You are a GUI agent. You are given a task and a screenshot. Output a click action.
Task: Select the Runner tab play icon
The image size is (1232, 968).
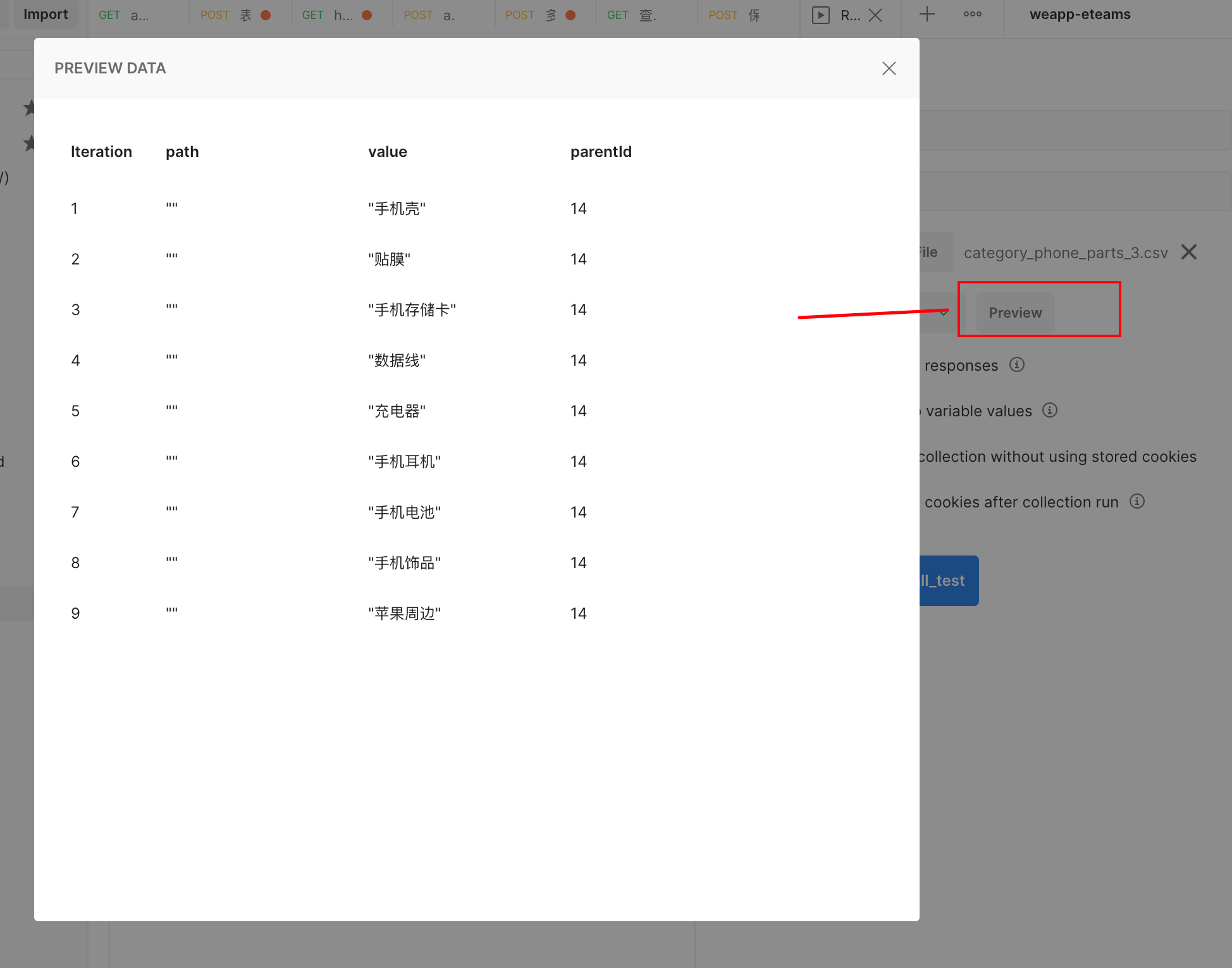pos(820,15)
